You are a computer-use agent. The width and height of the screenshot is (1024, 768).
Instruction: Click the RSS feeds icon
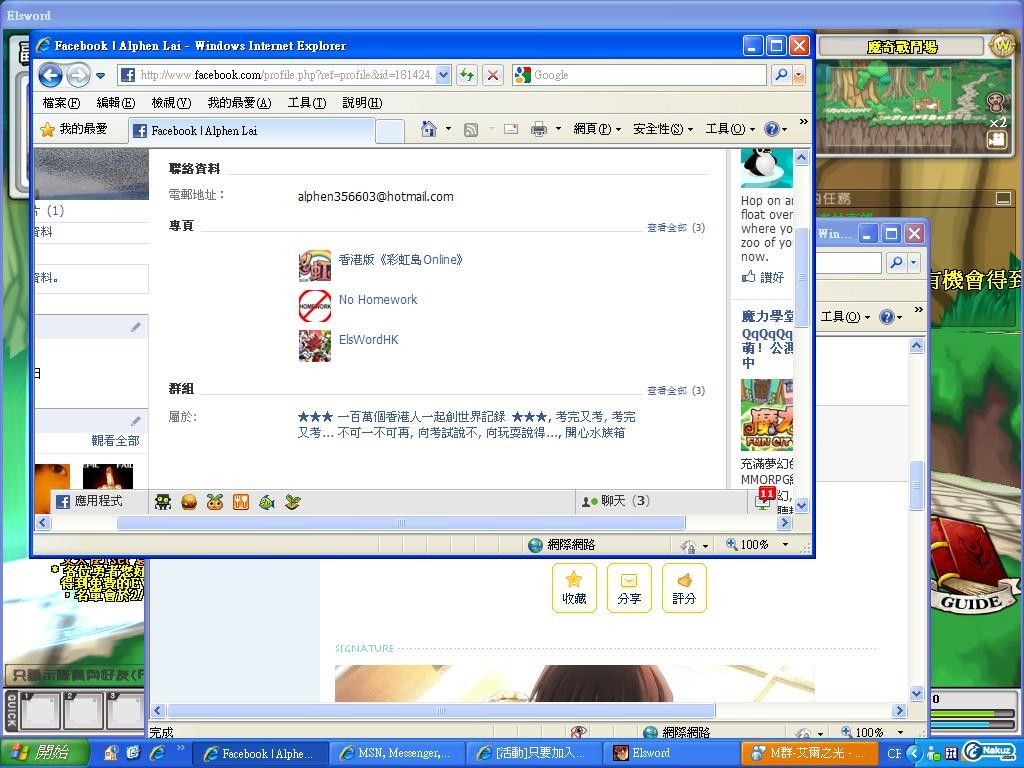470,129
